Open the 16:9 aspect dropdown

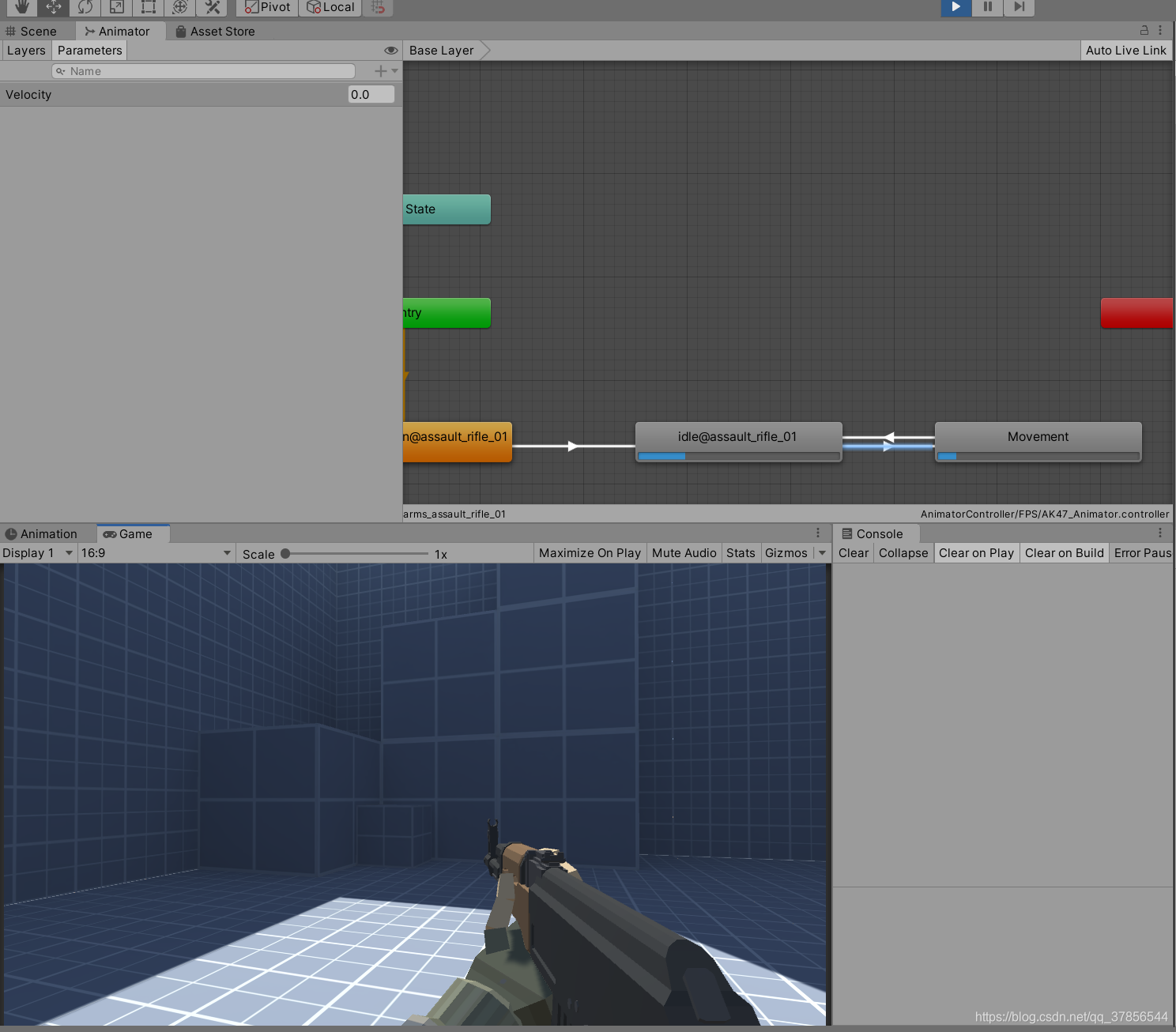pyautogui.click(x=156, y=553)
